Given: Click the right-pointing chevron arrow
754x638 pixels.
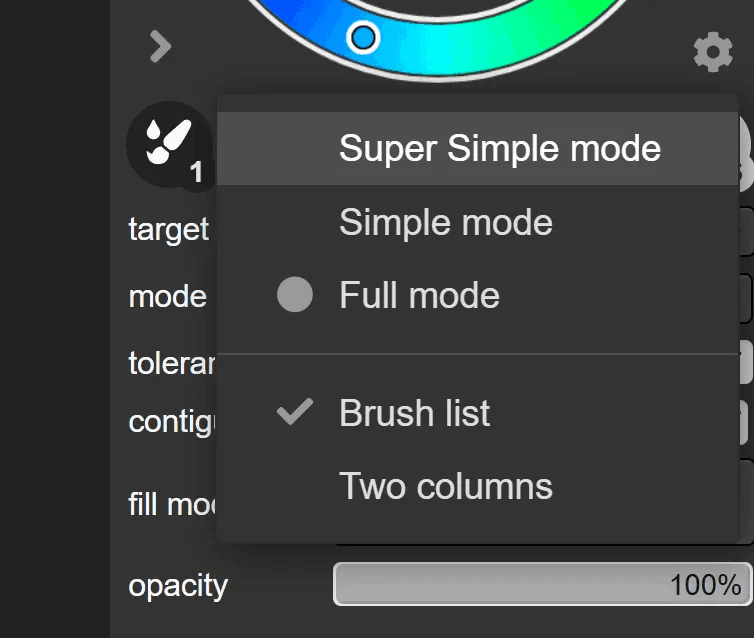Looking at the screenshot, I should point(161,46).
